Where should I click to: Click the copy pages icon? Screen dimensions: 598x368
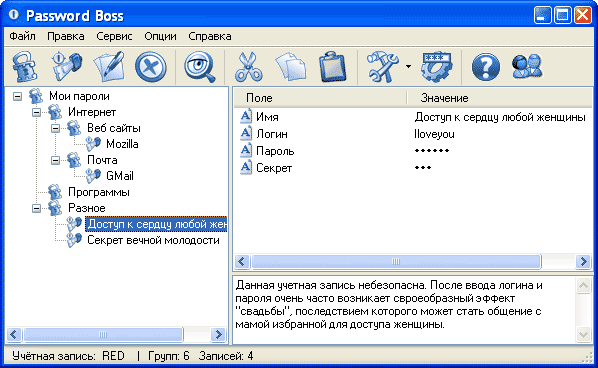pyautogui.click(x=291, y=67)
